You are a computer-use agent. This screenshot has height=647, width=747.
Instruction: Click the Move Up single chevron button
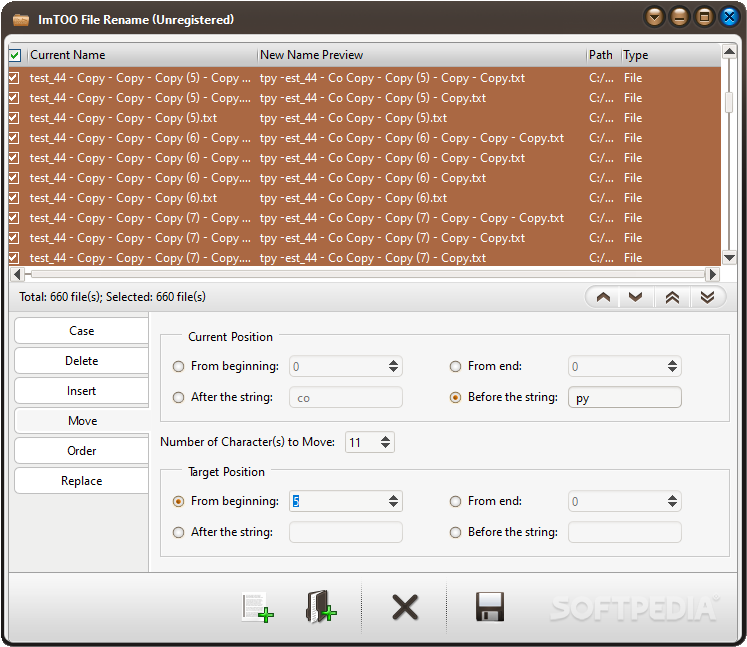coord(603,297)
